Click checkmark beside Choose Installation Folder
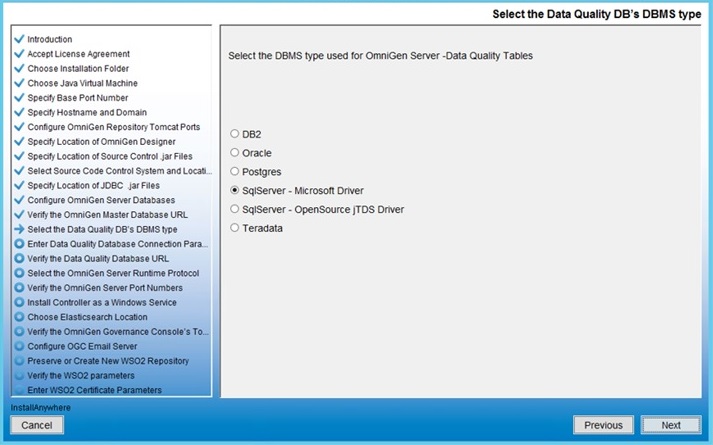713x445 pixels. [x=19, y=68]
